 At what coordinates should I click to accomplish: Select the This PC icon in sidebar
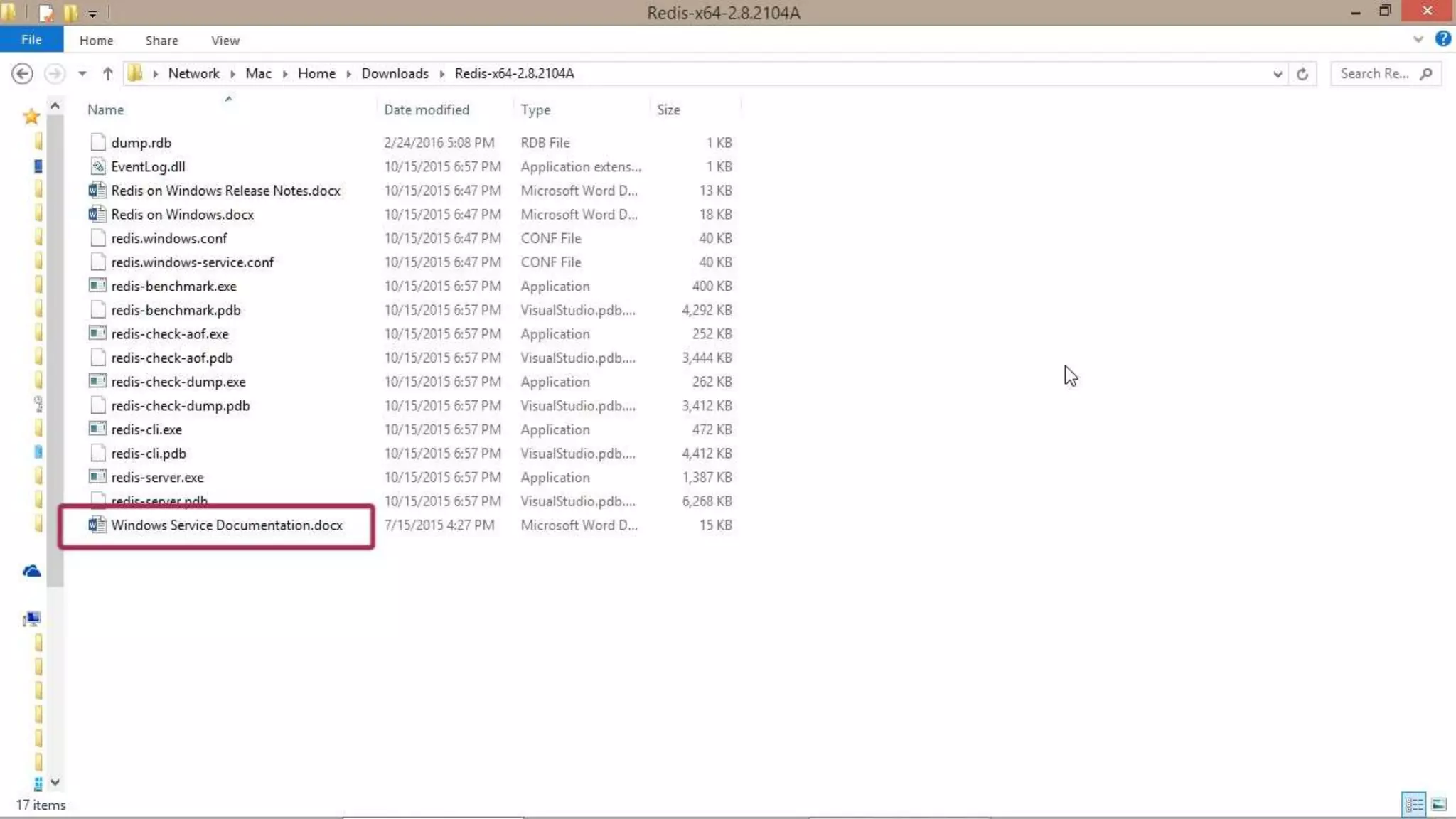pyautogui.click(x=31, y=619)
